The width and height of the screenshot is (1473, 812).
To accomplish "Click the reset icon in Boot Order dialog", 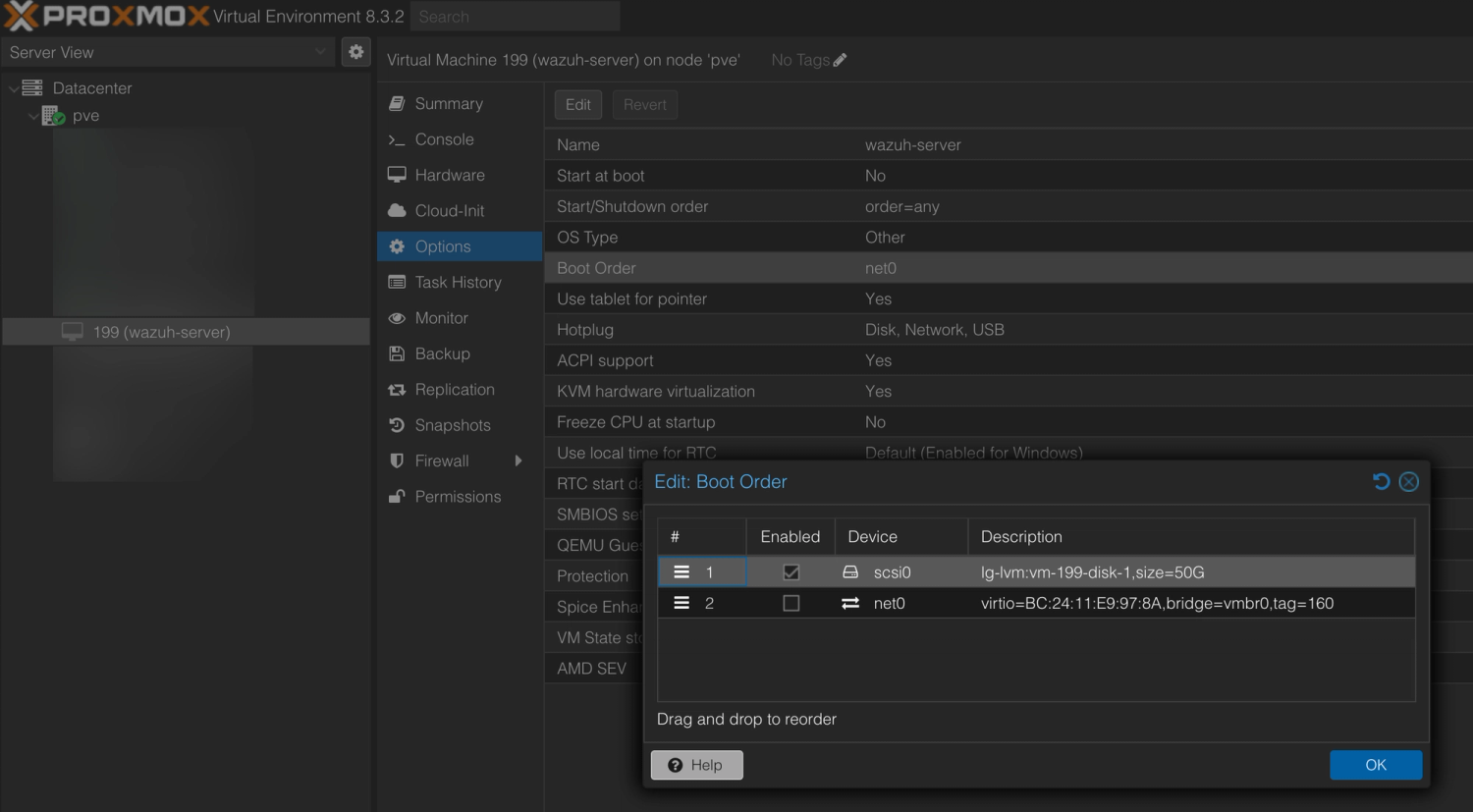I will pyautogui.click(x=1381, y=481).
